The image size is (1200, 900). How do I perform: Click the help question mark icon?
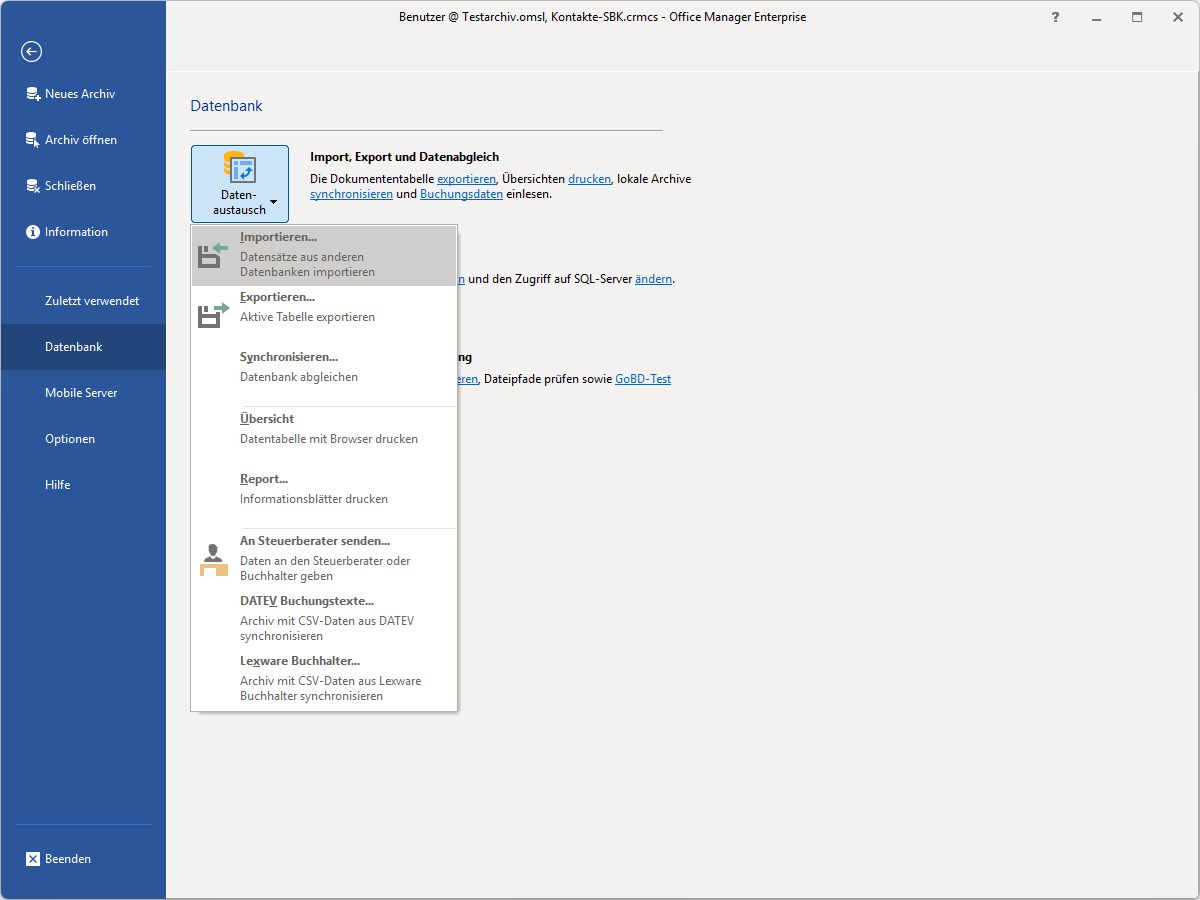coord(1056,17)
